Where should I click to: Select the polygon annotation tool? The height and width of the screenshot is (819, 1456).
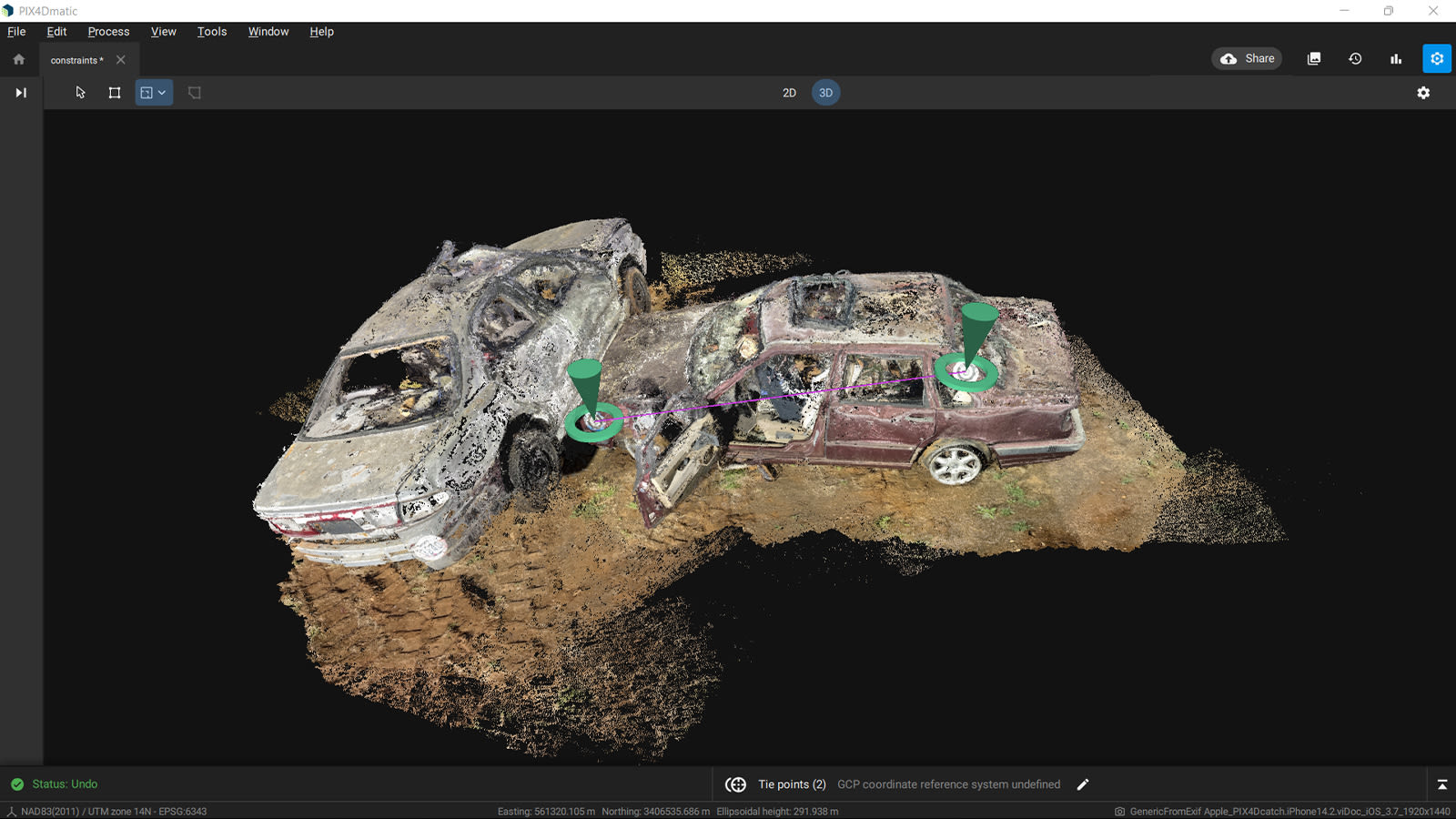coord(194,92)
